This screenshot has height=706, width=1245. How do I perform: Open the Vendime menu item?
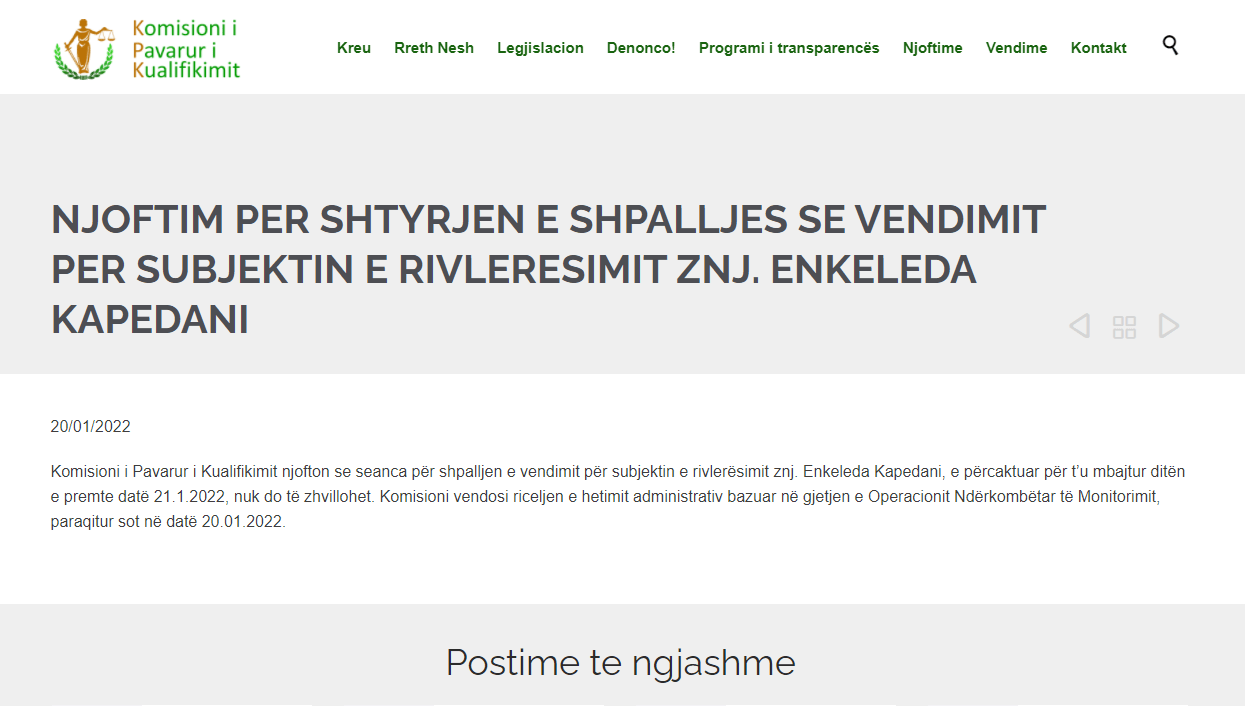pyautogui.click(x=1016, y=48)
